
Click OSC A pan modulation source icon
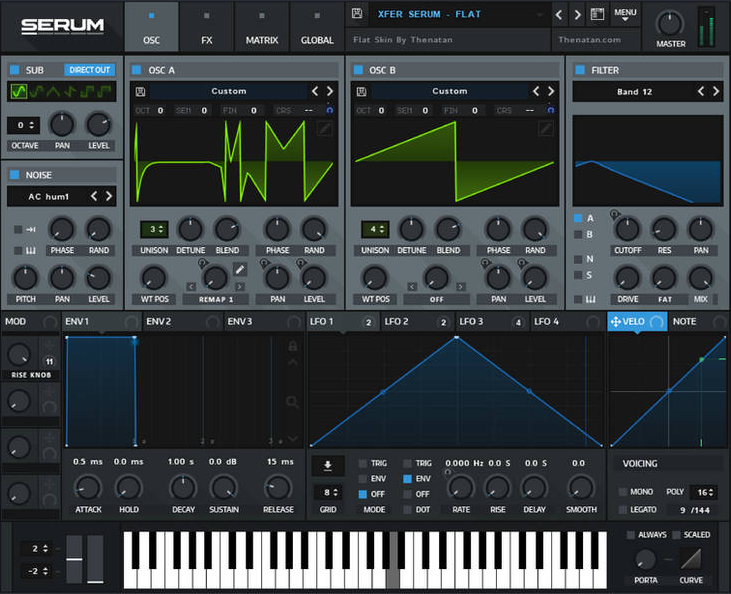(x=264, y=263)
